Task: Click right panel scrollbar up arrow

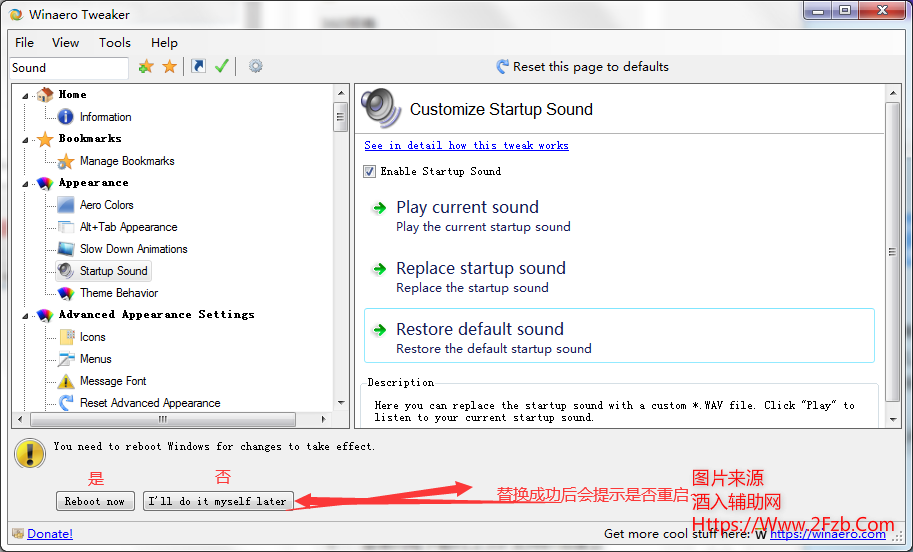Action: 893,93
